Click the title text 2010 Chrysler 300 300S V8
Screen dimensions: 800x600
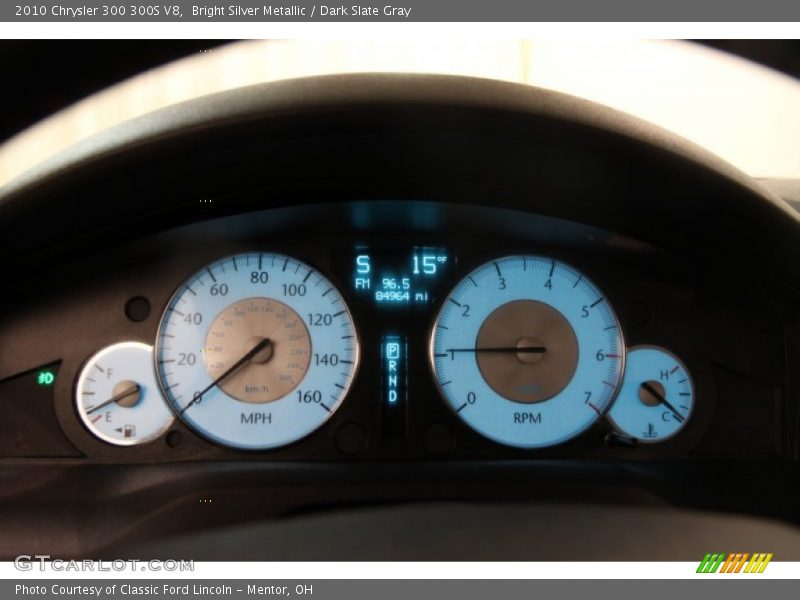[98, 11]
